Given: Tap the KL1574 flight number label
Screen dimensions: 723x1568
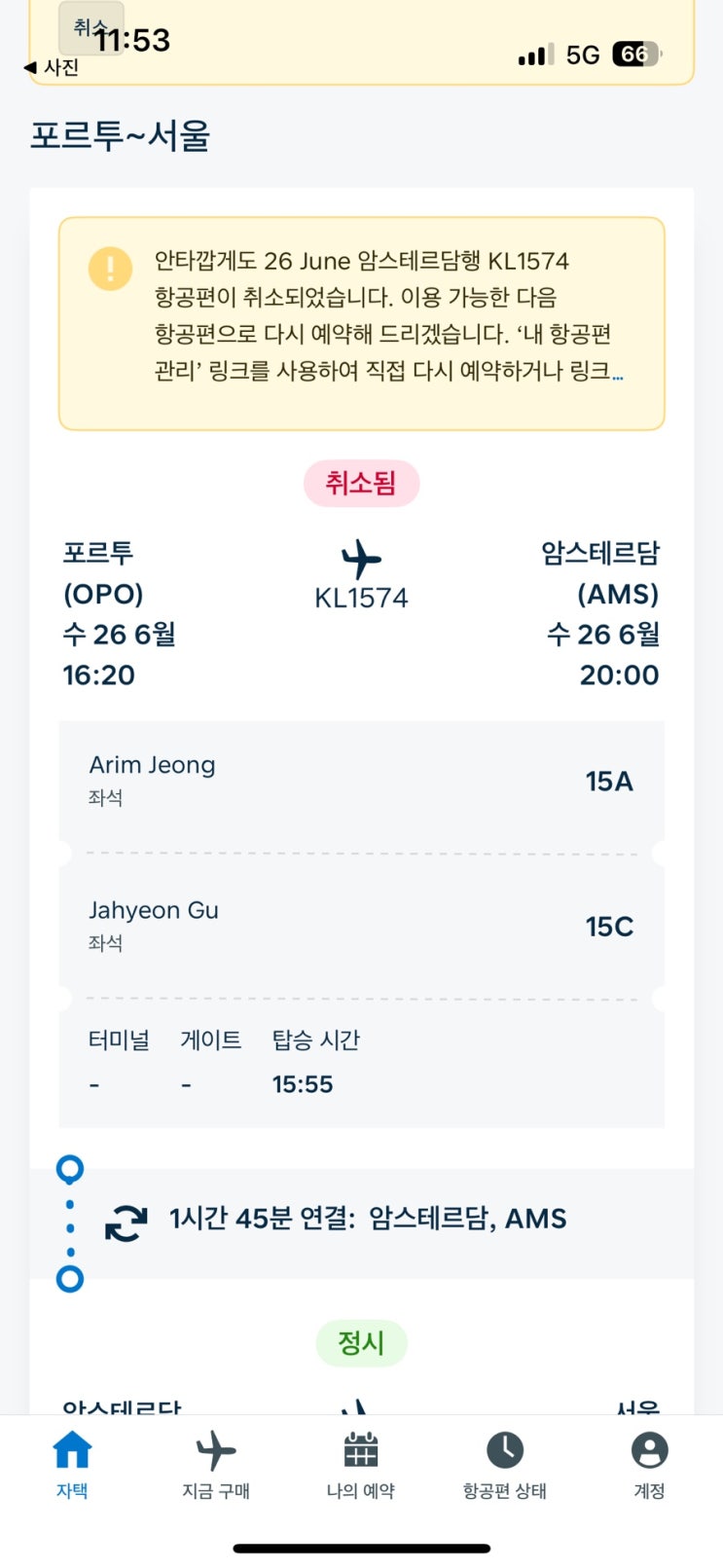Looking at the screenshot, I should tap(361, 598).
